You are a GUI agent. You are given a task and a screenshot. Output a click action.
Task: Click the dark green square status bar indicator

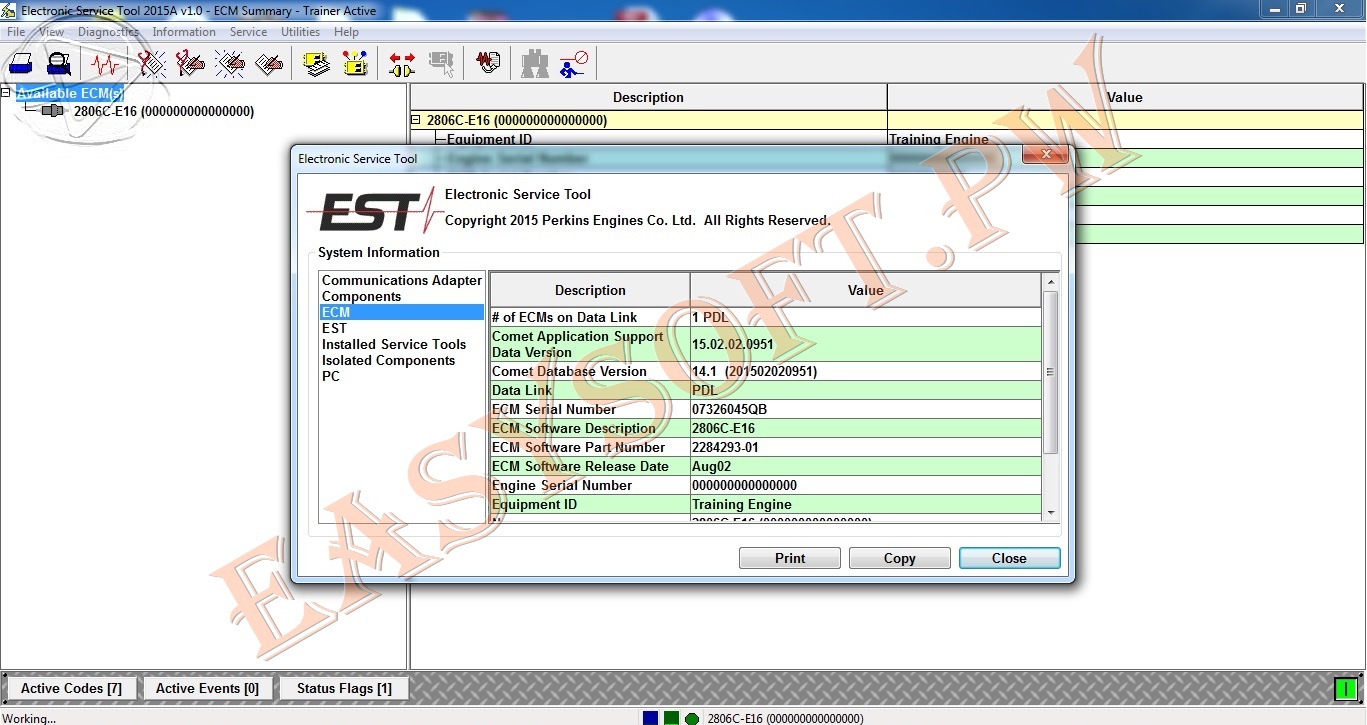[x=671, y=718]
